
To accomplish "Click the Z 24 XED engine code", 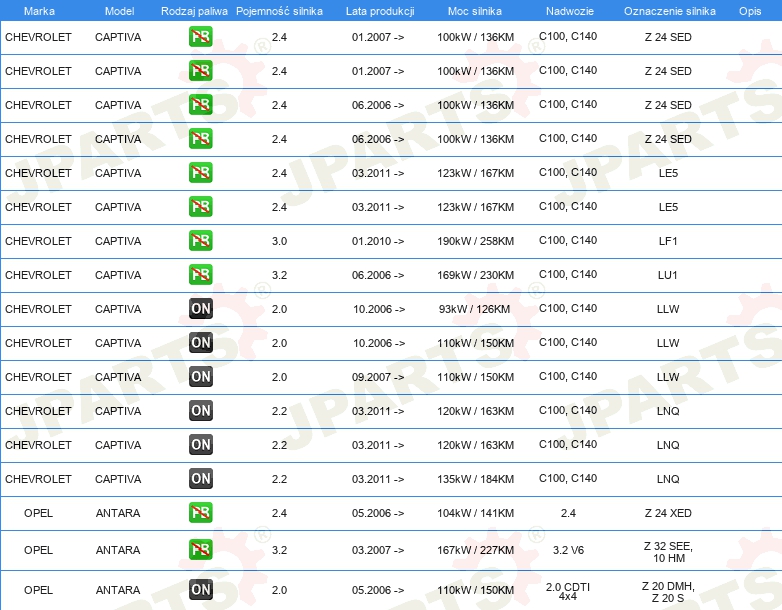I will [x=667, y=513].
